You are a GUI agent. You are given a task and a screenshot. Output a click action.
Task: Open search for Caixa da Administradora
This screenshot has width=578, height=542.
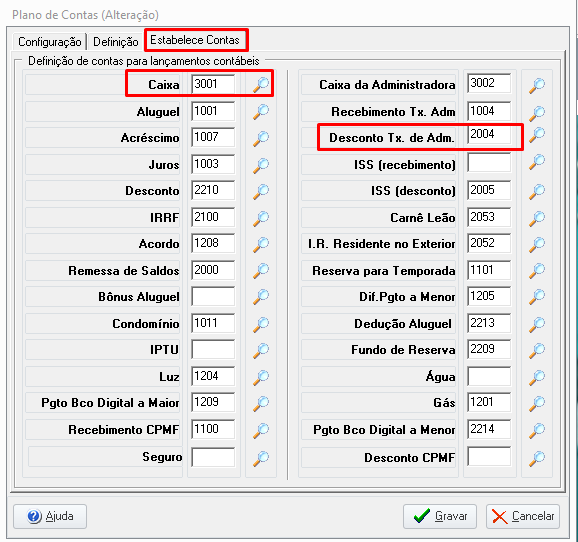[x=537, y=85]
